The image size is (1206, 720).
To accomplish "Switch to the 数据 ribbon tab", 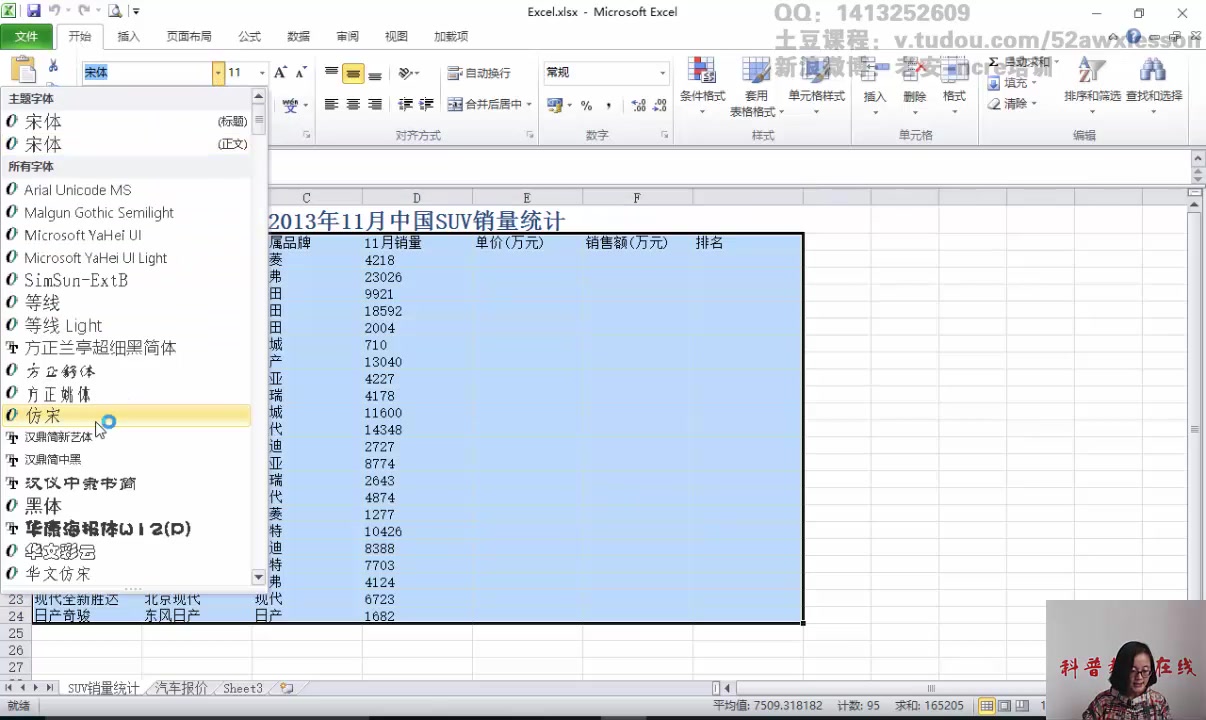I will click(298, 36).
